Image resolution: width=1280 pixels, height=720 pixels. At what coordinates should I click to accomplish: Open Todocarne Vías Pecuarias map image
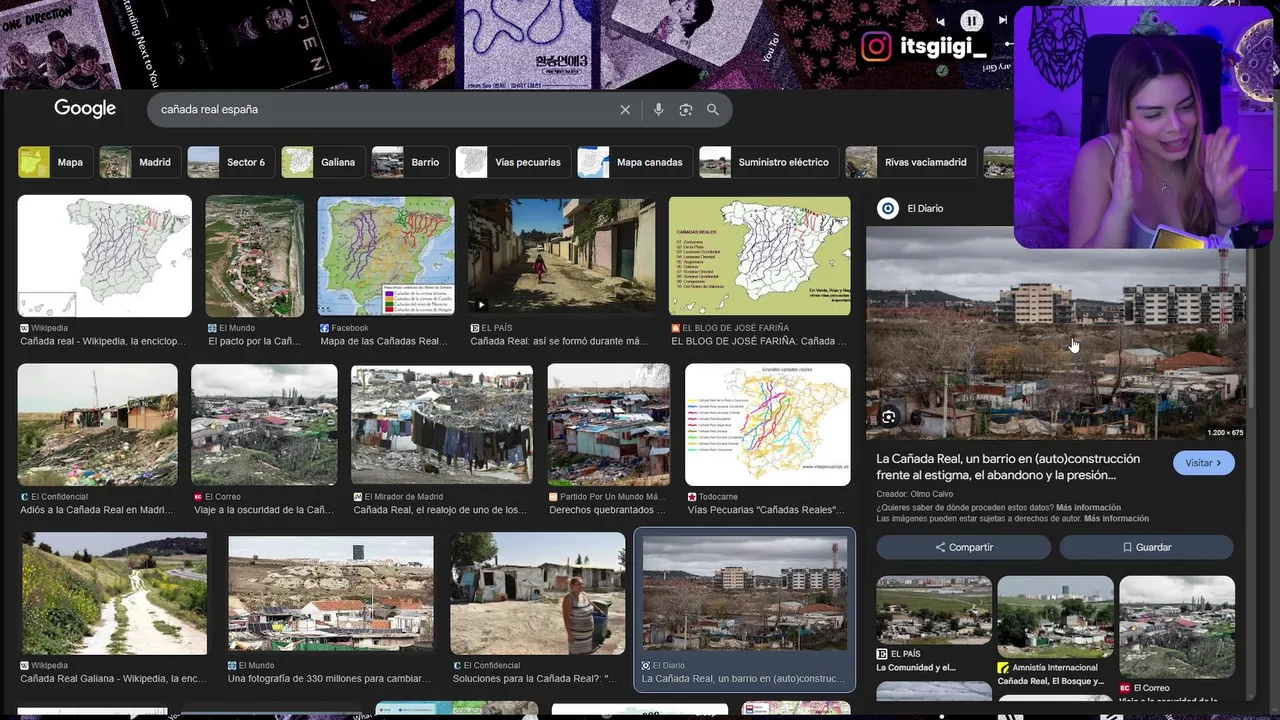point(768,425)
